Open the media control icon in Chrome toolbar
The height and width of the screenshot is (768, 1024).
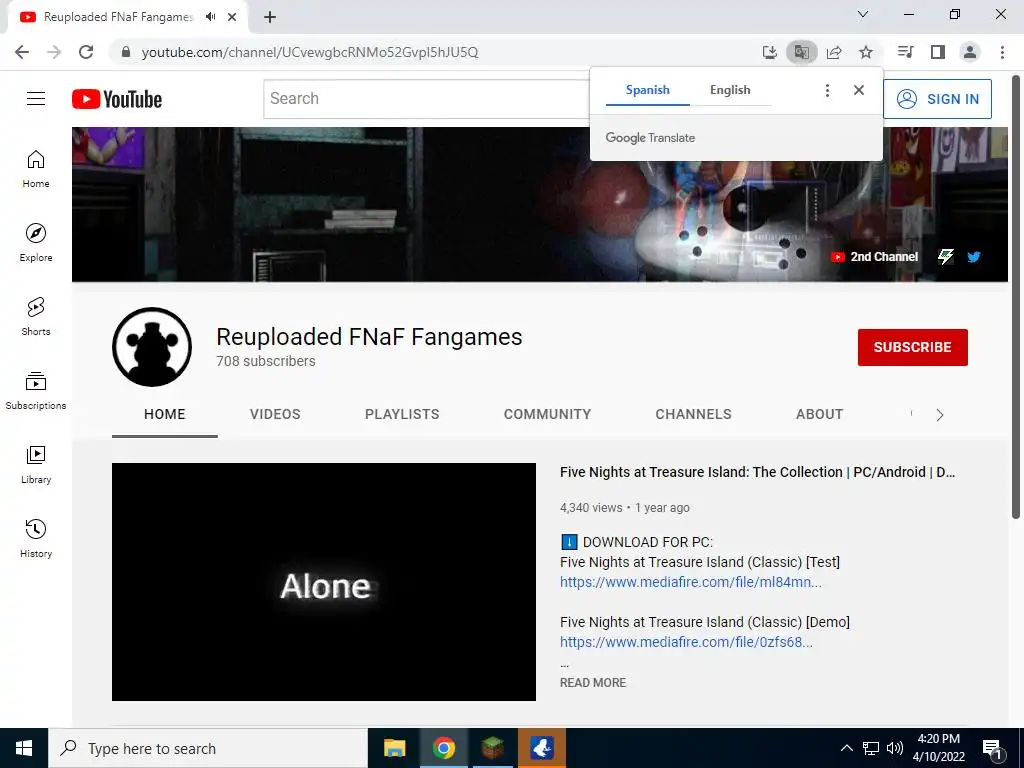906,52
